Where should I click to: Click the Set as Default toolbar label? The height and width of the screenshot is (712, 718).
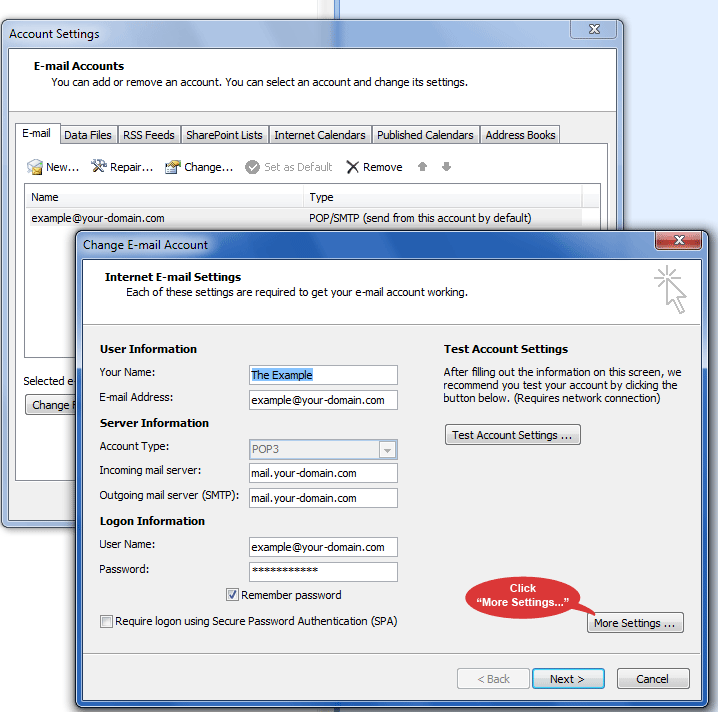coord(298,167)
